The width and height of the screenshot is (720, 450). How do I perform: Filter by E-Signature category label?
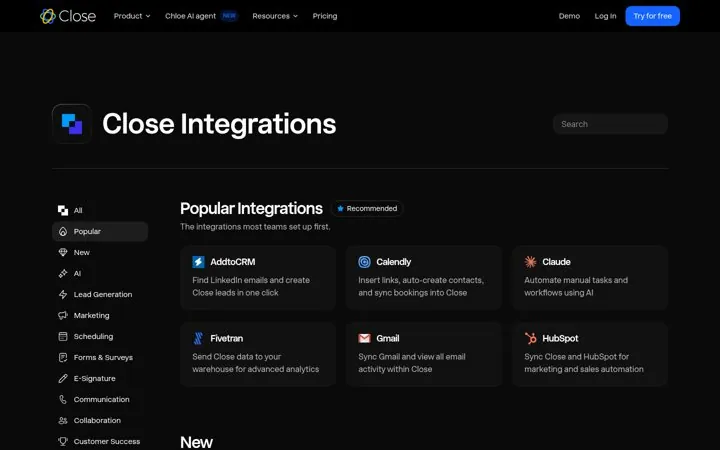pos(95,378)
